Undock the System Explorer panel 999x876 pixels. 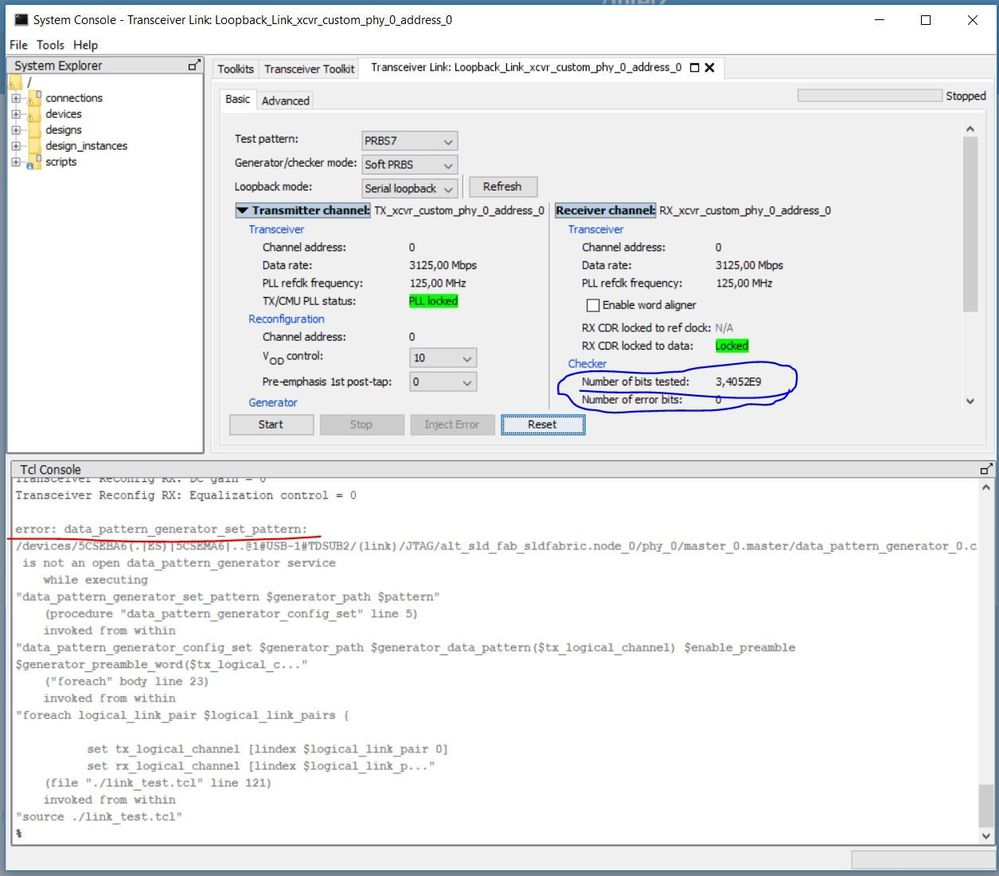(194, 65)
